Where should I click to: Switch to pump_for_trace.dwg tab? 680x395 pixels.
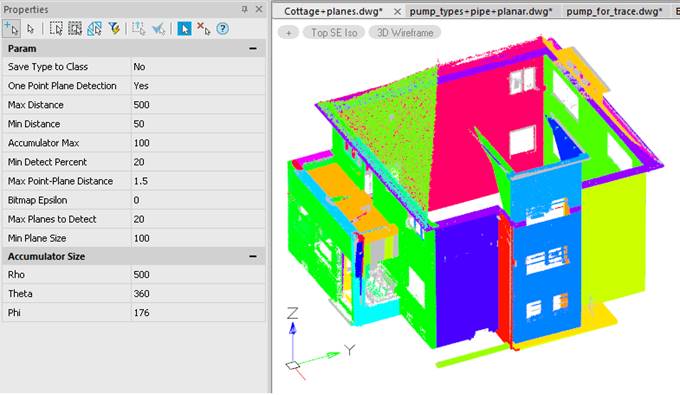click(x=614, y=11)
